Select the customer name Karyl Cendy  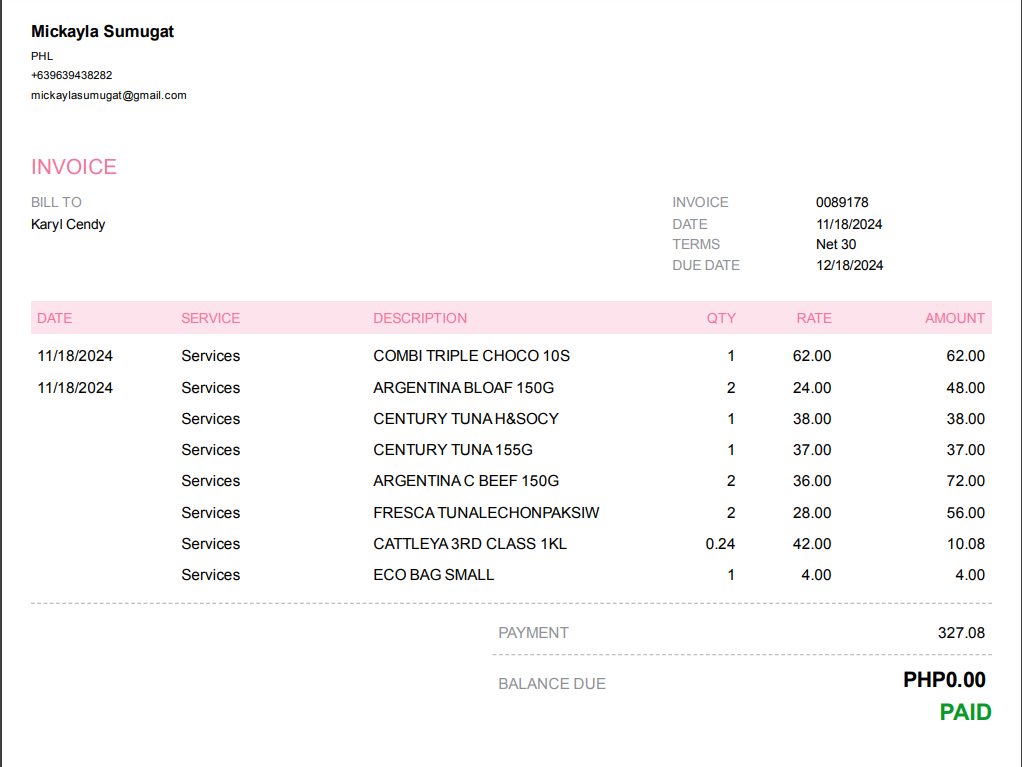click(x=68, y=224)
